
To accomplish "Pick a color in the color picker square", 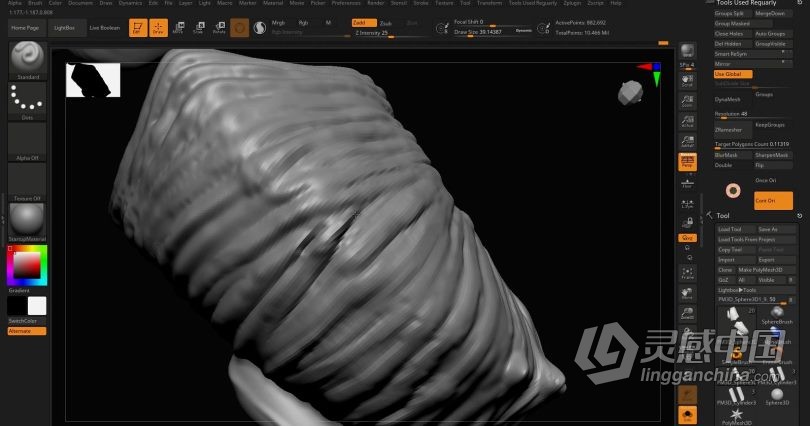I will tap(27, 266).
